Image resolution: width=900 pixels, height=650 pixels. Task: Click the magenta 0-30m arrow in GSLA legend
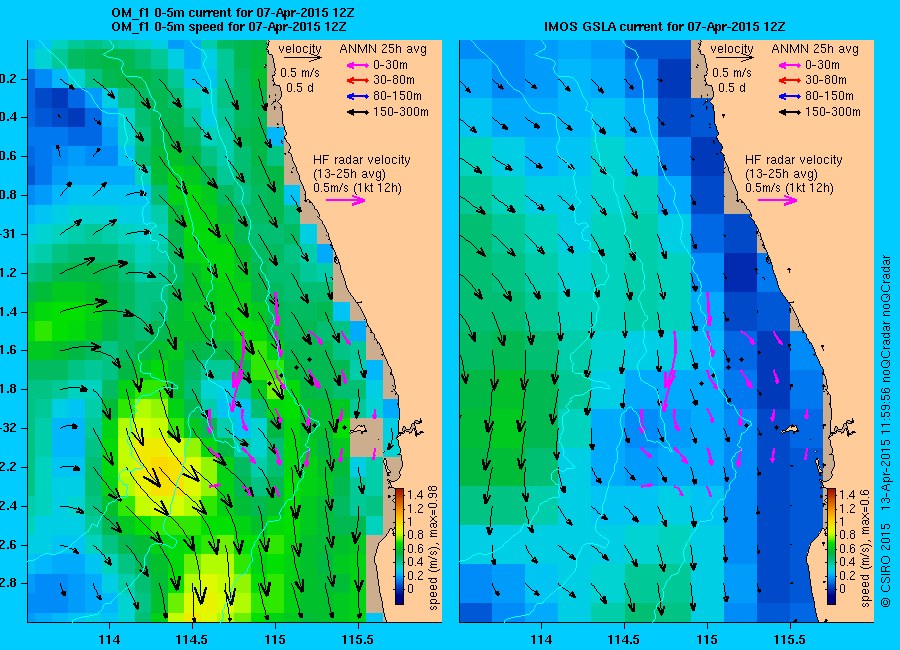[790, 65]
